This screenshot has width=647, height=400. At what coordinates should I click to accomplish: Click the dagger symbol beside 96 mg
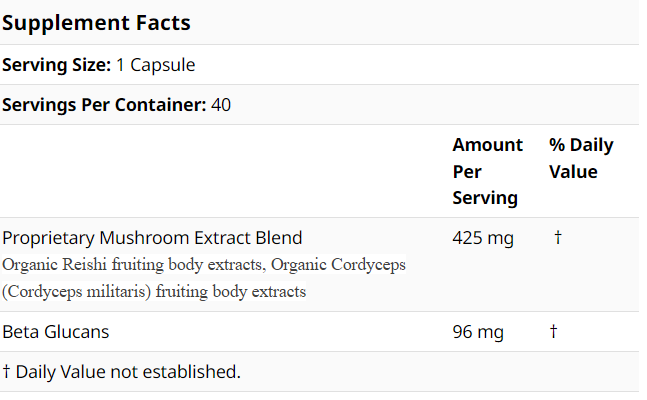[x=553, y=331]
